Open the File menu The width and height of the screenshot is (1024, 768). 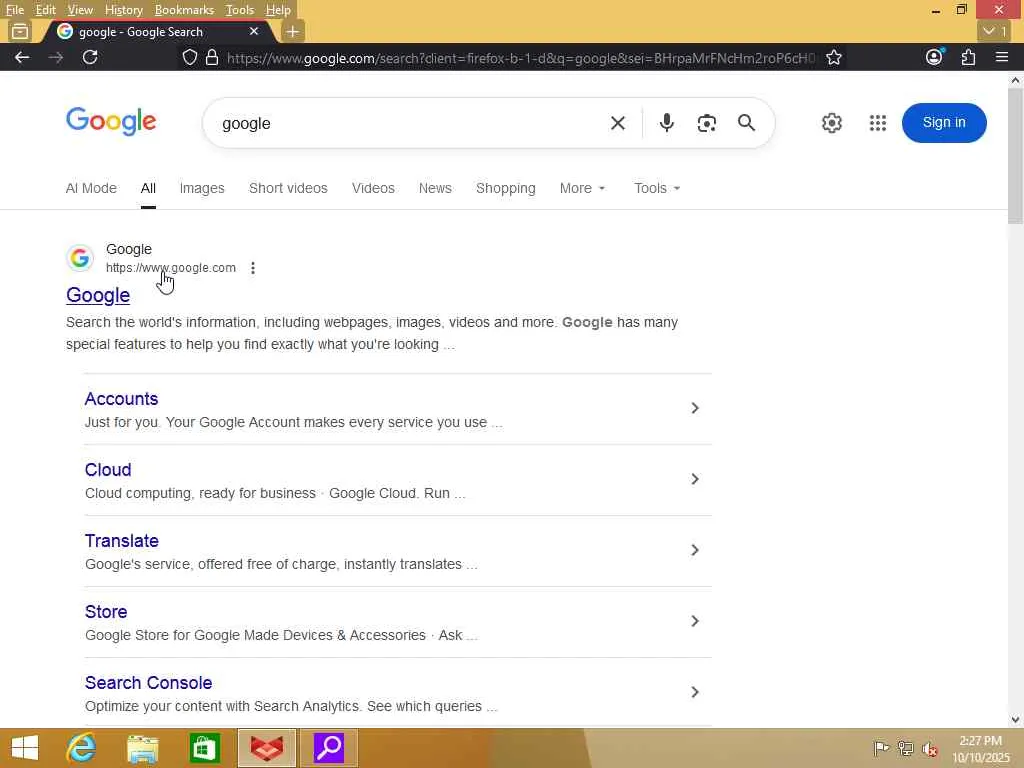pos(14,10)
